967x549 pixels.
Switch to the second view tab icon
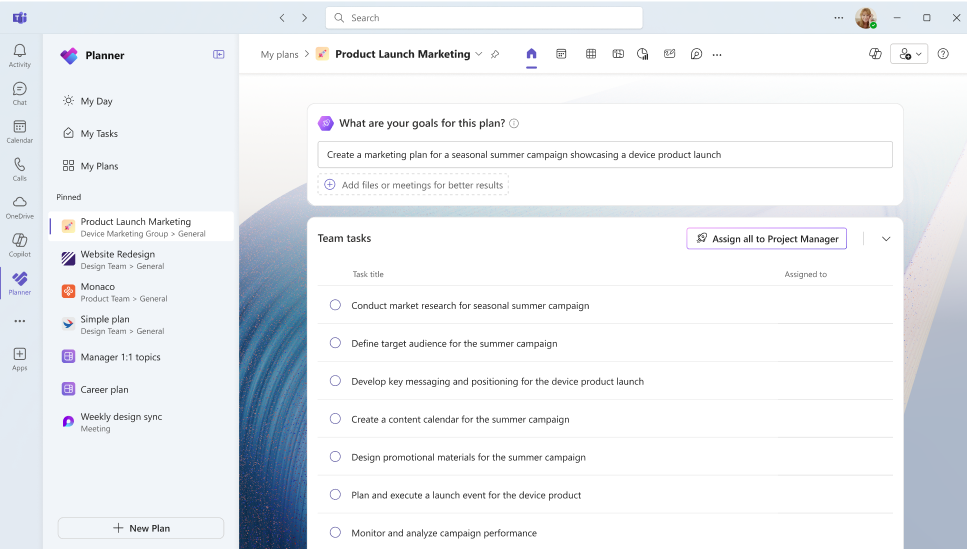tap(561, 54)
